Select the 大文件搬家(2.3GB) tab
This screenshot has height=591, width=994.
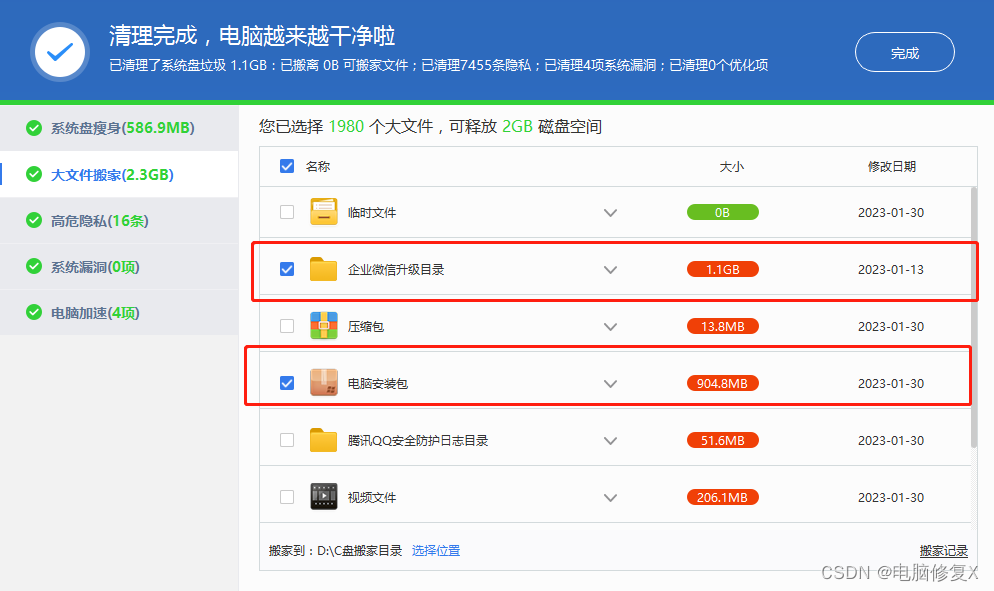tap(119, 174)
